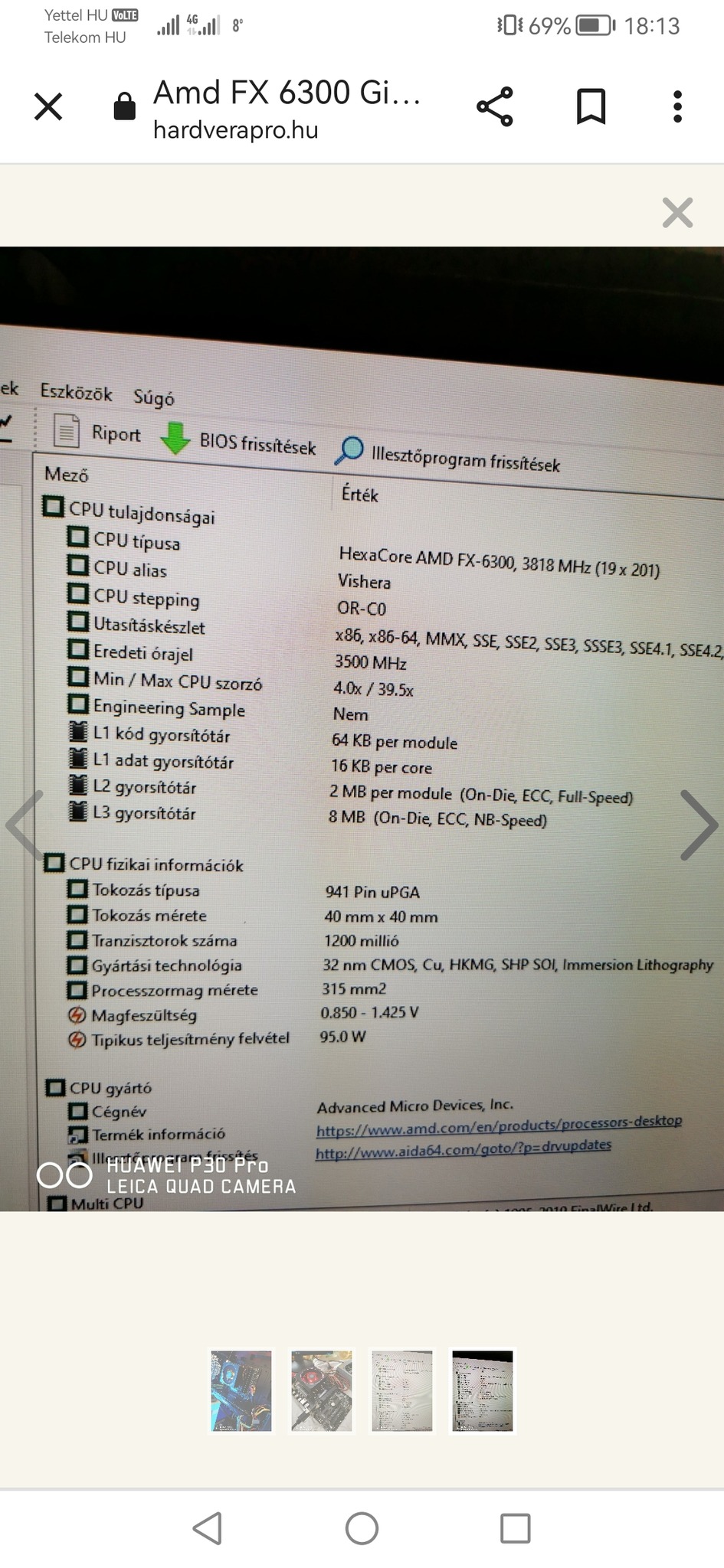Image resolution: width=724 pixels, height=1568 pixels.
Task: Click the HexaCore AMD FX-6300 value
Action: click(x=499, y=560)
